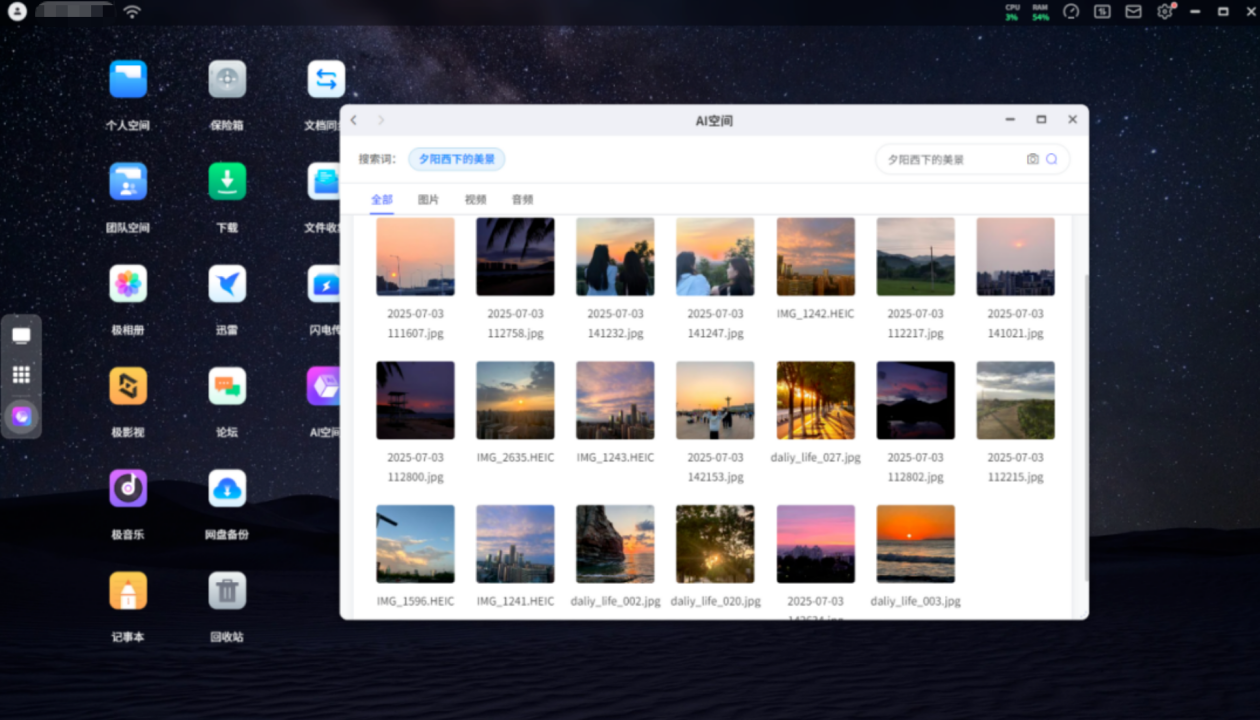
Task: Open the 团队空间 team space icon
Action: click(x=128, y=182)
